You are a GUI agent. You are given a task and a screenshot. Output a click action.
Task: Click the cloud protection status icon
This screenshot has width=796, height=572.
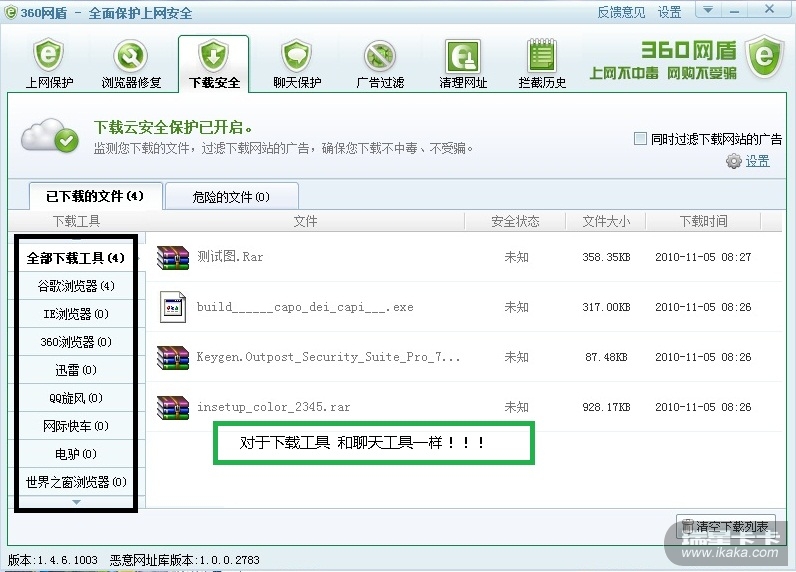50,134
